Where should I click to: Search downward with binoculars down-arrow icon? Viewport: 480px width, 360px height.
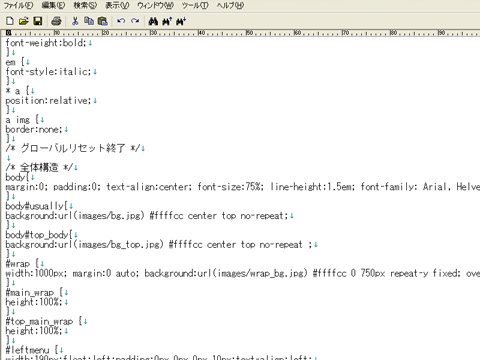(181, 21)
